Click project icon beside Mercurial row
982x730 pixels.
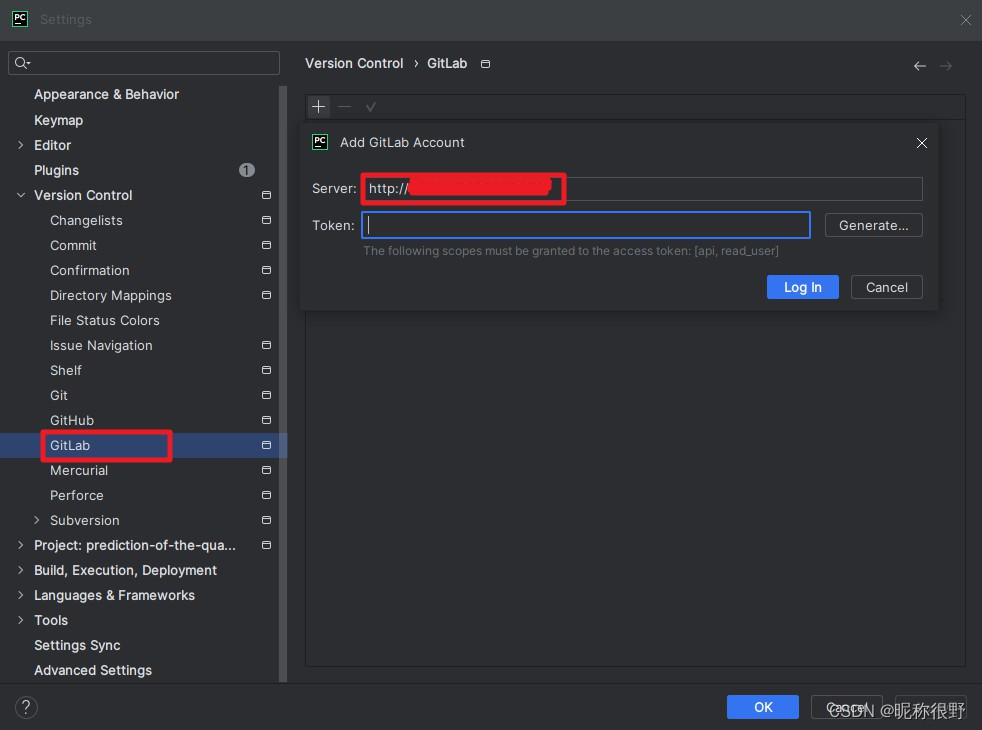coord(266,470)
